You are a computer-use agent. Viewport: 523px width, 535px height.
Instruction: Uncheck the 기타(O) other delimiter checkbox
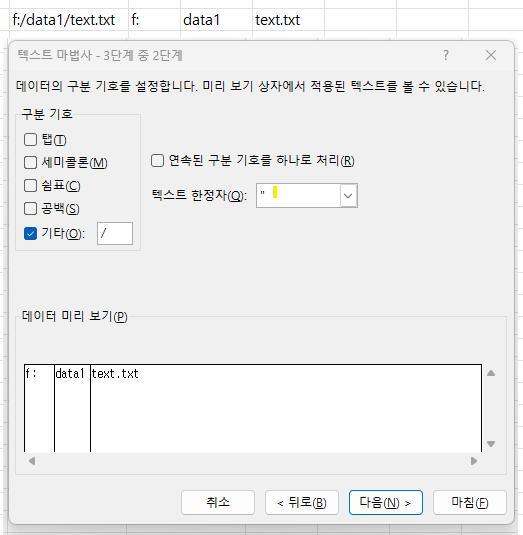pyautogui.click(x=30, y=234)
